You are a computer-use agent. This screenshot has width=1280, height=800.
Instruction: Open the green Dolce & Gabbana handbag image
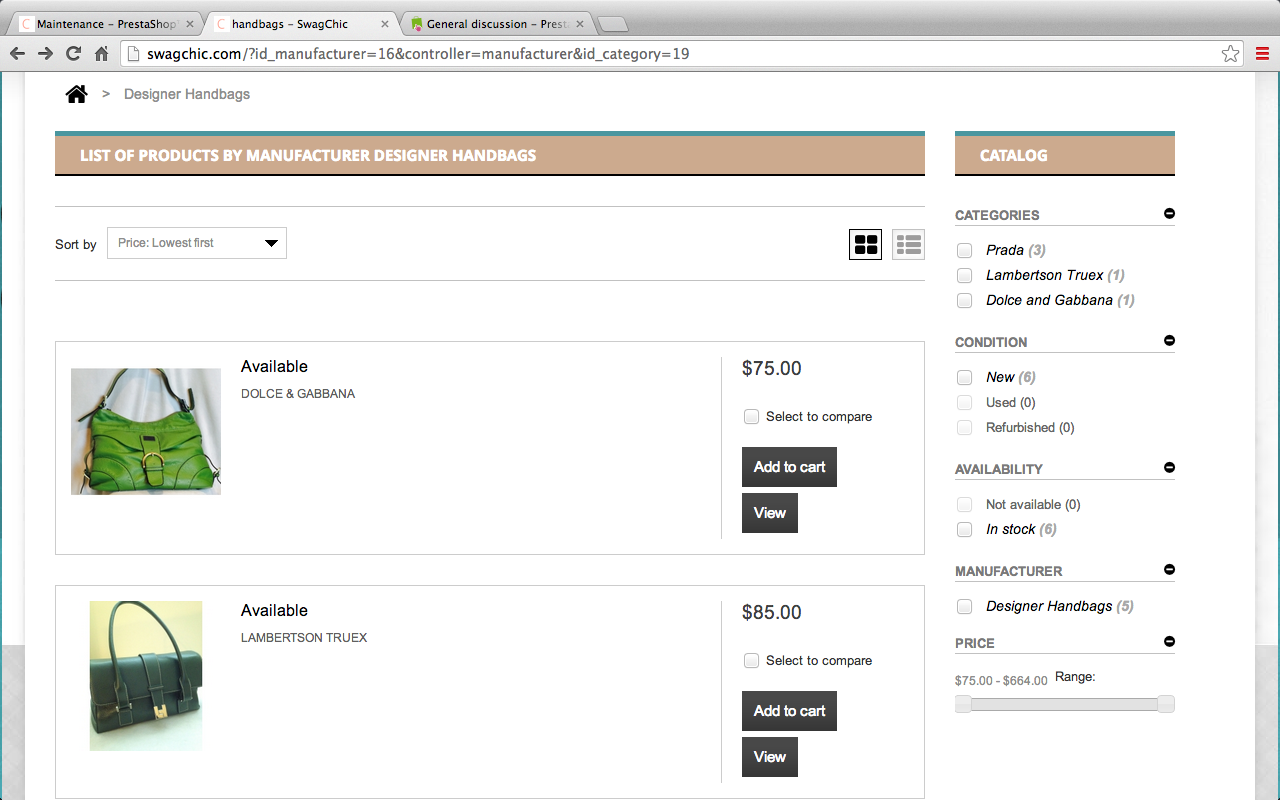click(x=146, y=431)
